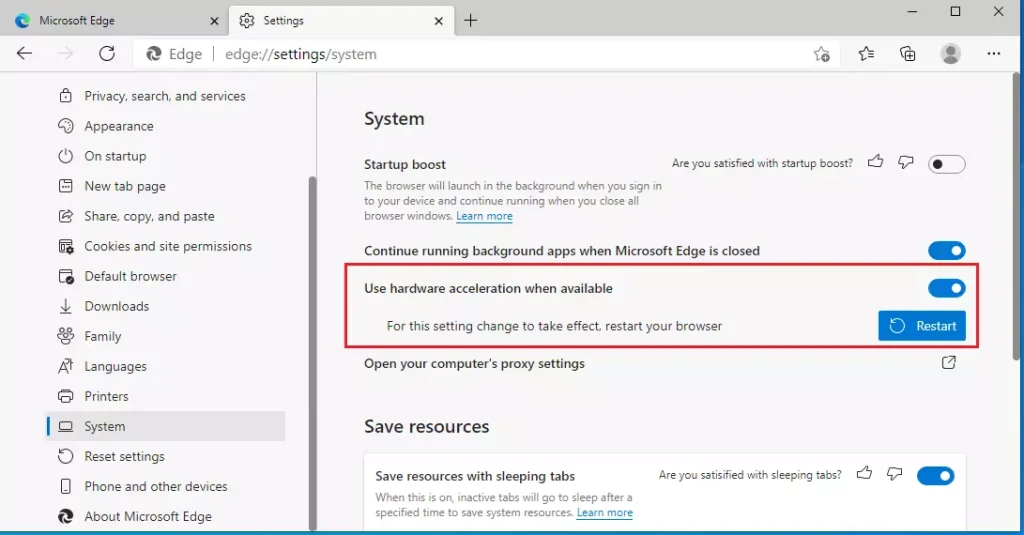Give thumbs up for startup boost
The width and height of the screenshot is (1024, 535).
(875, 161)
